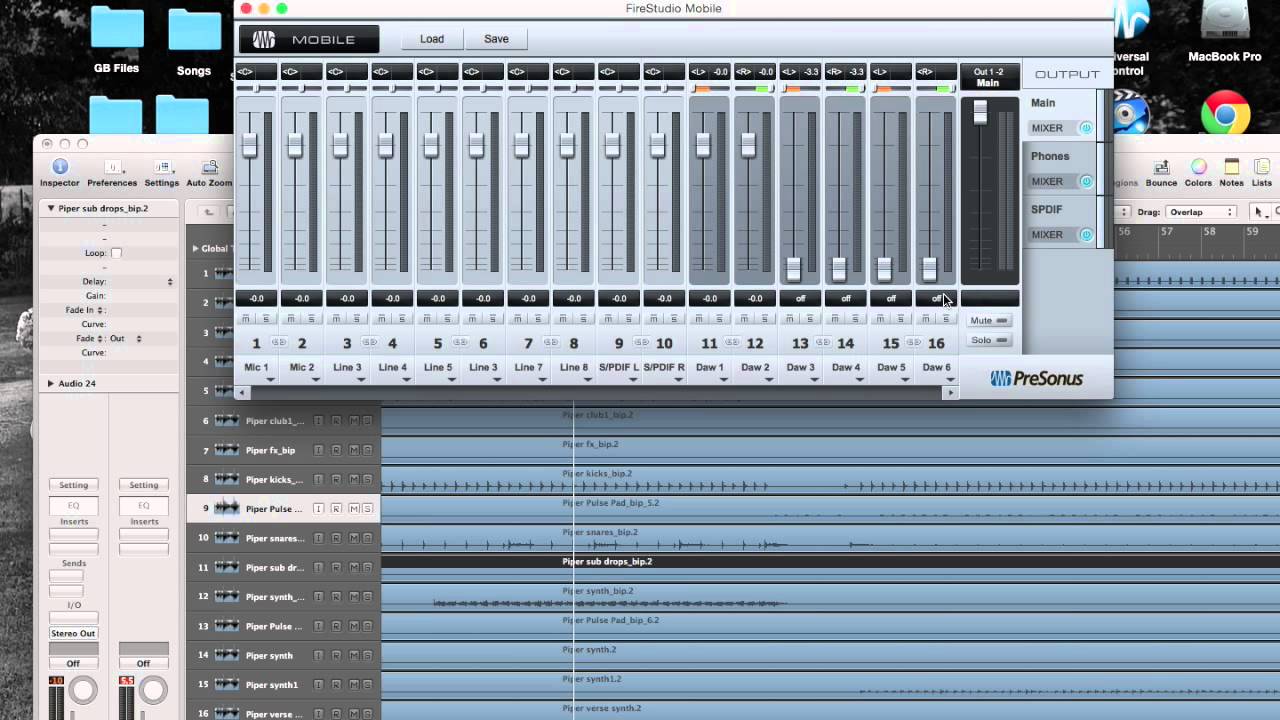Click the channel 1 pan slider
The height and width of the screenshot is (720, 1280).
pyautogui.click(x=256, y=89)
